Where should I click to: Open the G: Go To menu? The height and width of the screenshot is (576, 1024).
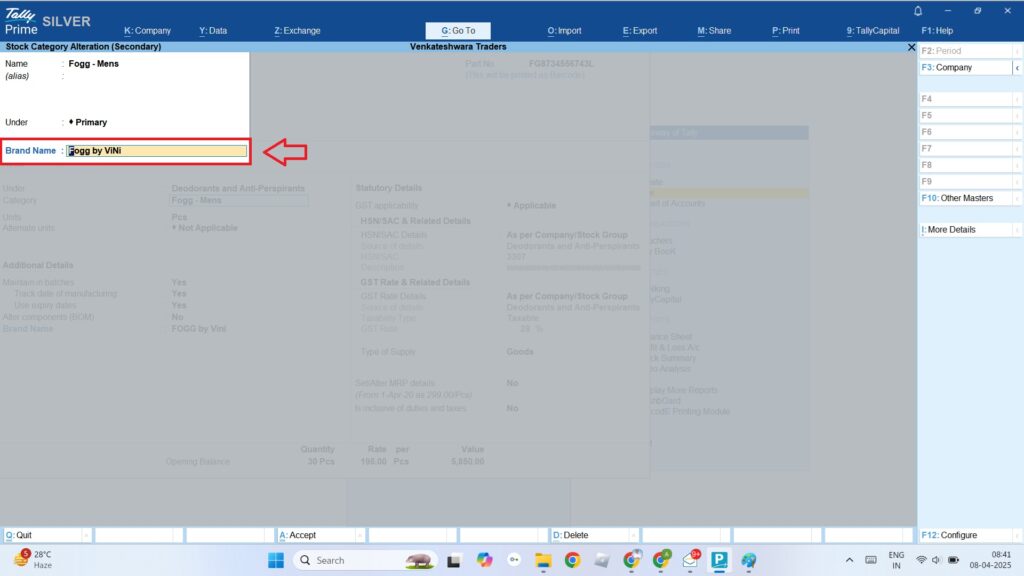[458, 30]
